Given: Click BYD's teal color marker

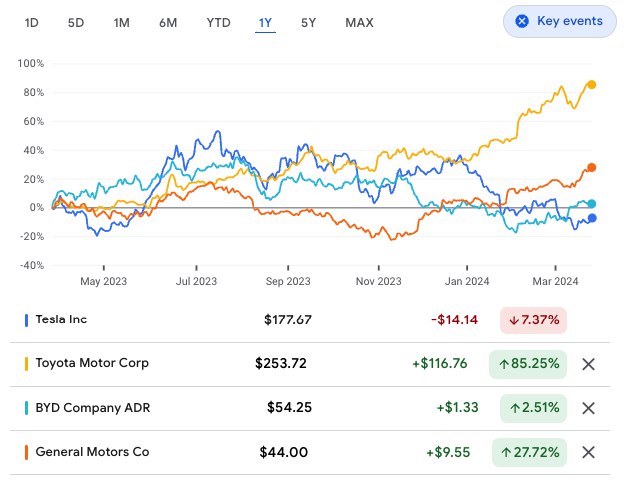Looking at the screenshot, I should point(27,408).
